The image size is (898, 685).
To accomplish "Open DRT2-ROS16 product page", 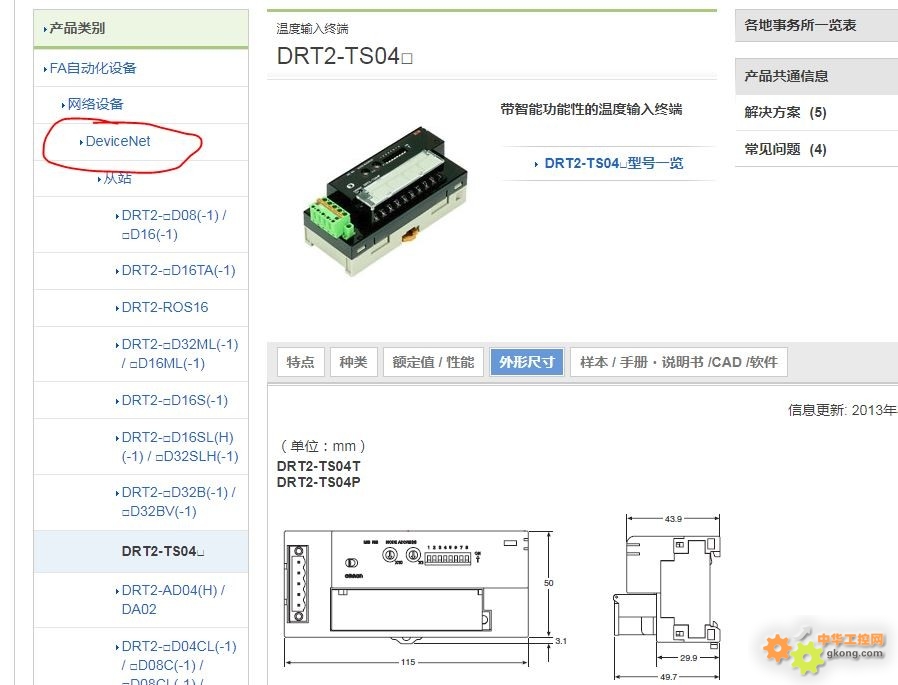I will (165, 308).
